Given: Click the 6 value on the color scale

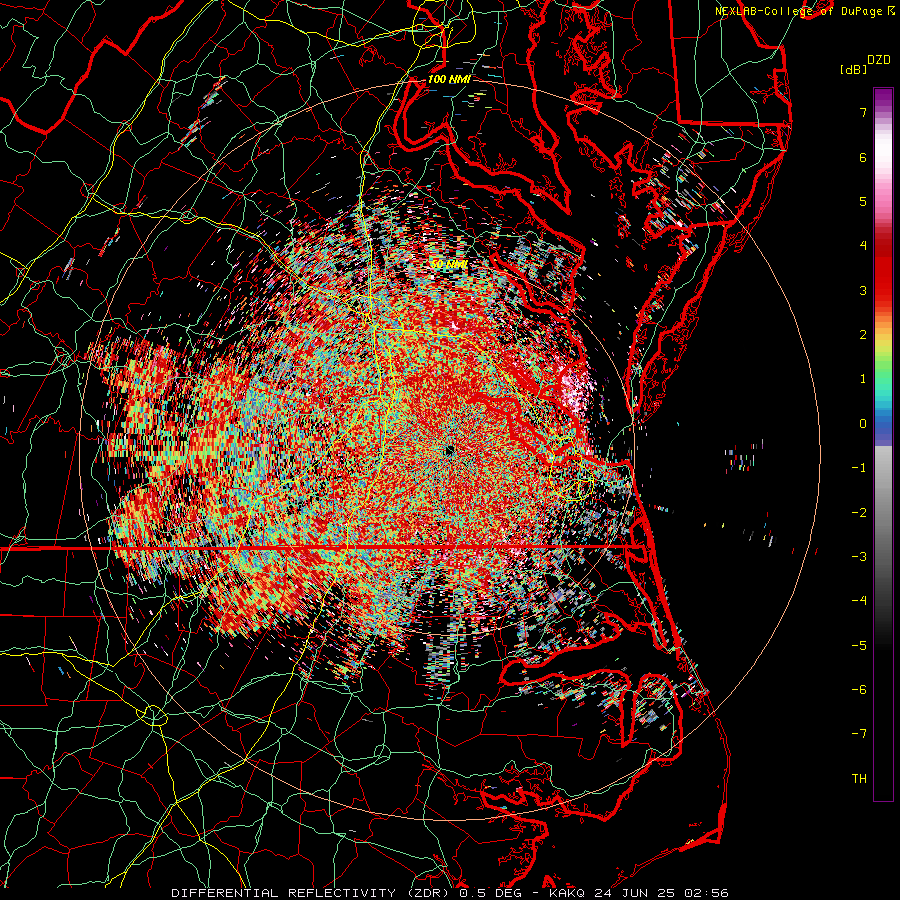Looking at the screenshot, I should 863,157.
